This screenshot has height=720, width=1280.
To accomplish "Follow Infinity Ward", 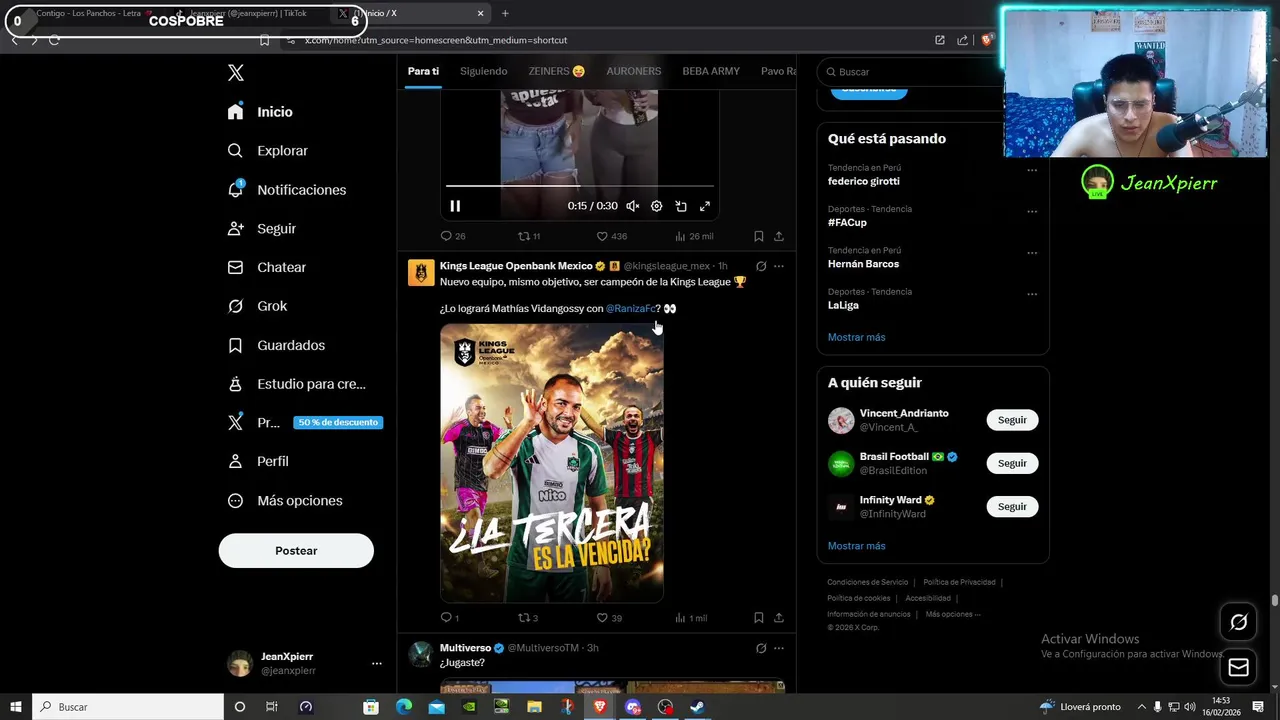I will [1012, 507].
